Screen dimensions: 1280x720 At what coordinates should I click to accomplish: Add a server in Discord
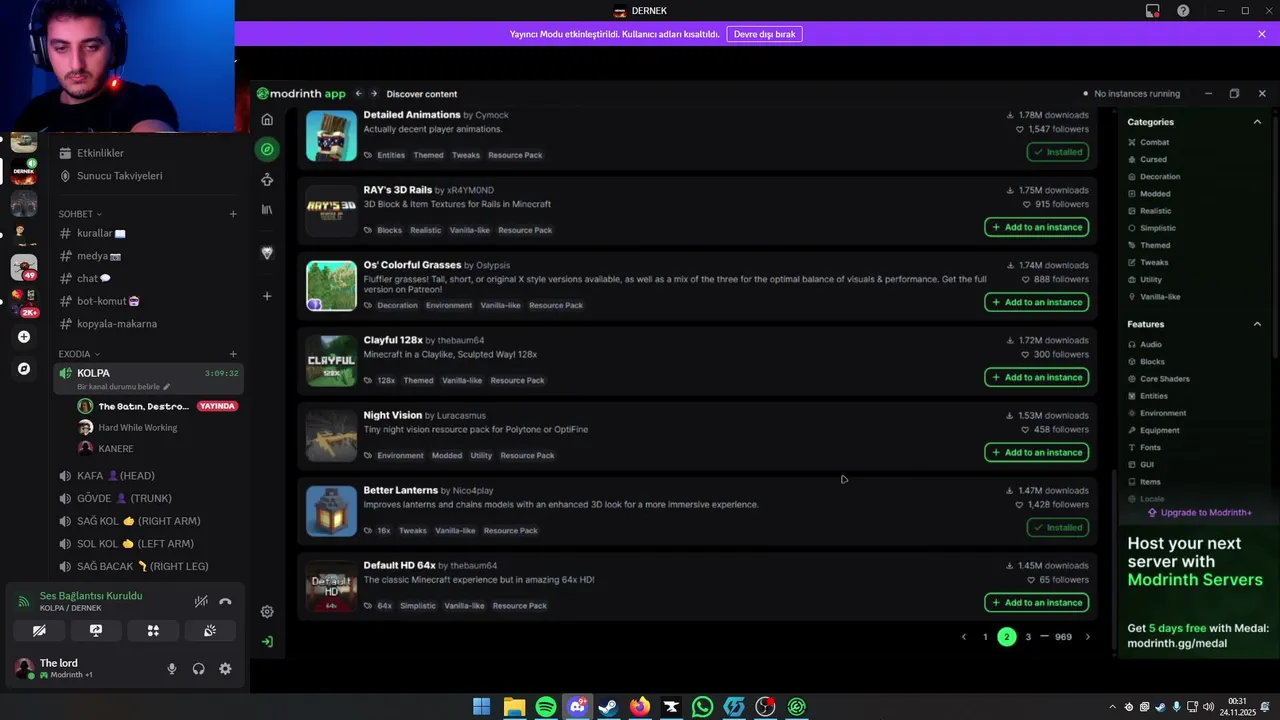tap(24, 337)
